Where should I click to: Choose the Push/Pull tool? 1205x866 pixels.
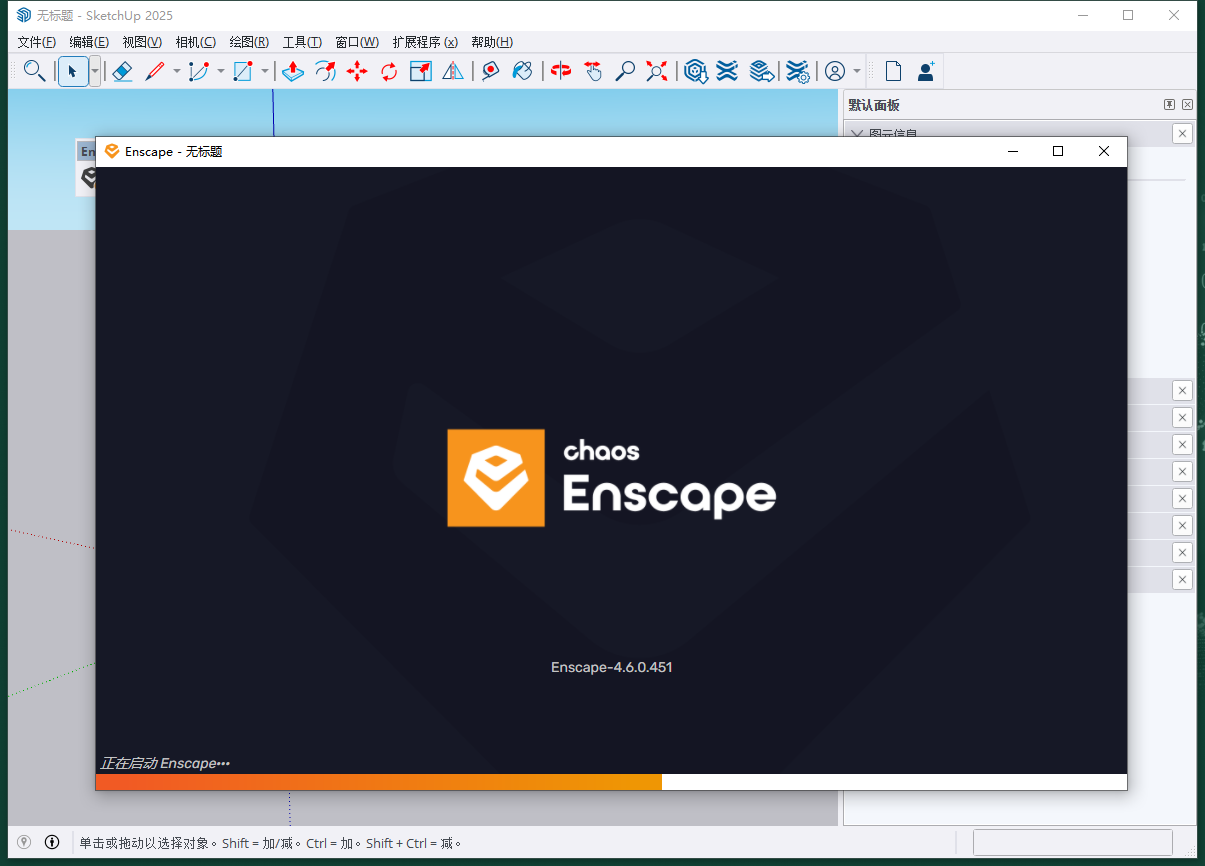(x=294, y=71)
